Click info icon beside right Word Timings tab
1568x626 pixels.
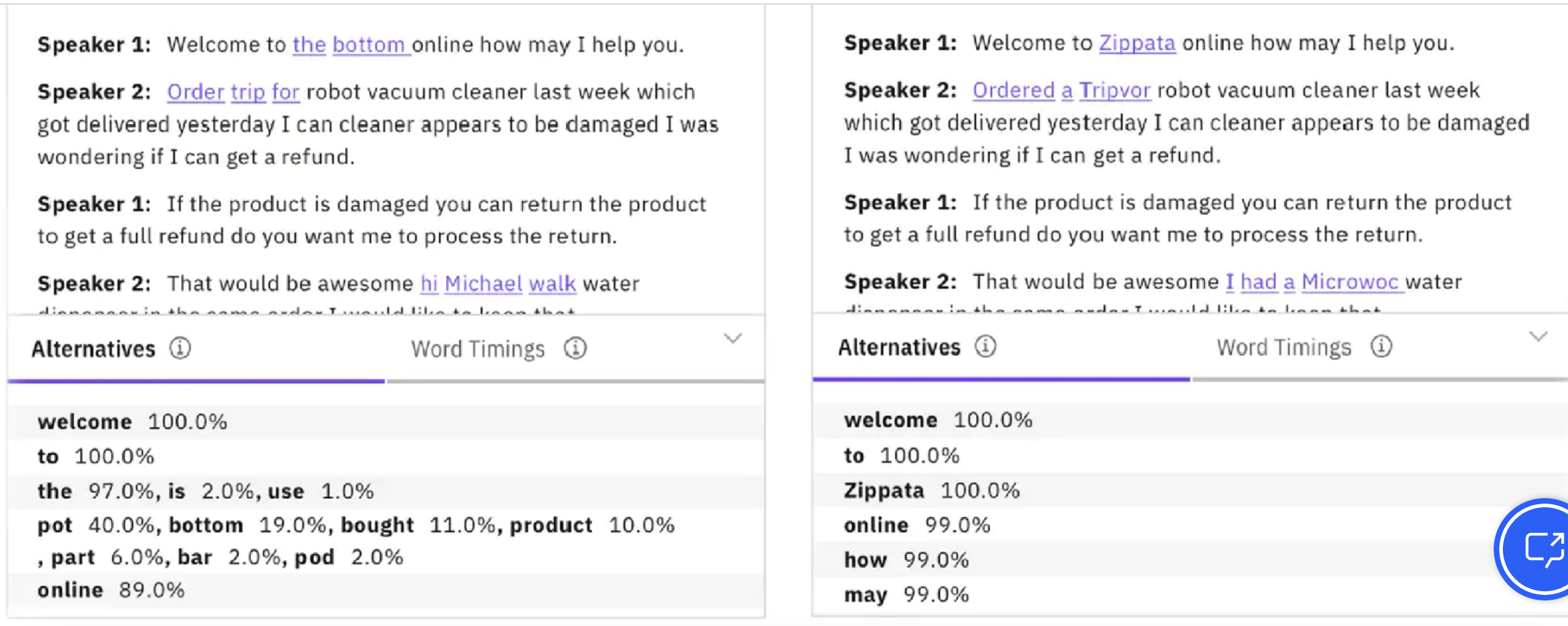[x=1381, y=346]
